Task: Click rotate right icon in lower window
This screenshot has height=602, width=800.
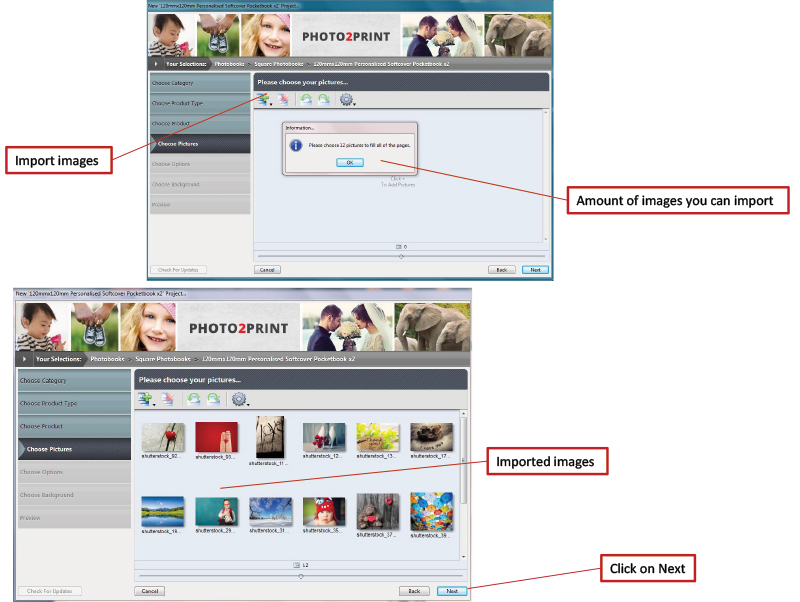Action: click(214, 399)
